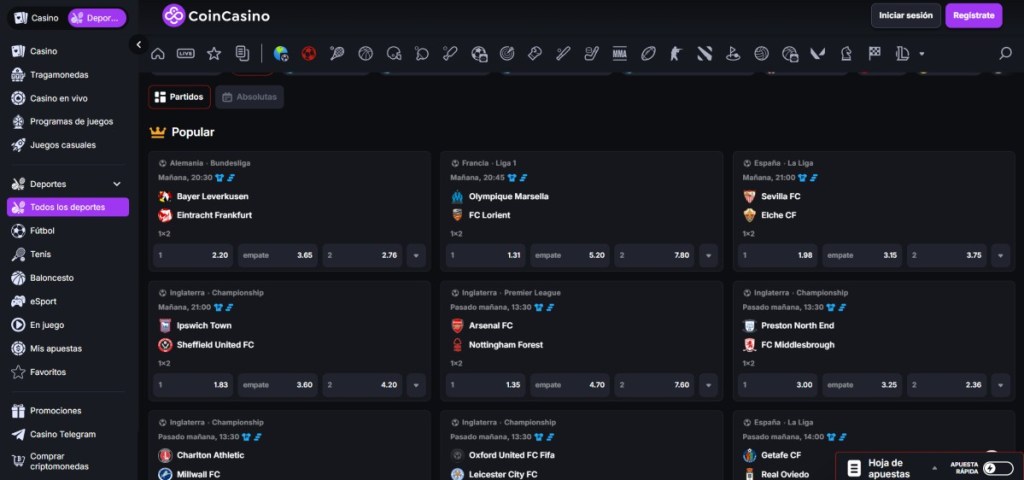This screenshot has width=1024, height=480.
Task: Expand the Hoja de apuestas bet slip
Action: coord(934,468)
